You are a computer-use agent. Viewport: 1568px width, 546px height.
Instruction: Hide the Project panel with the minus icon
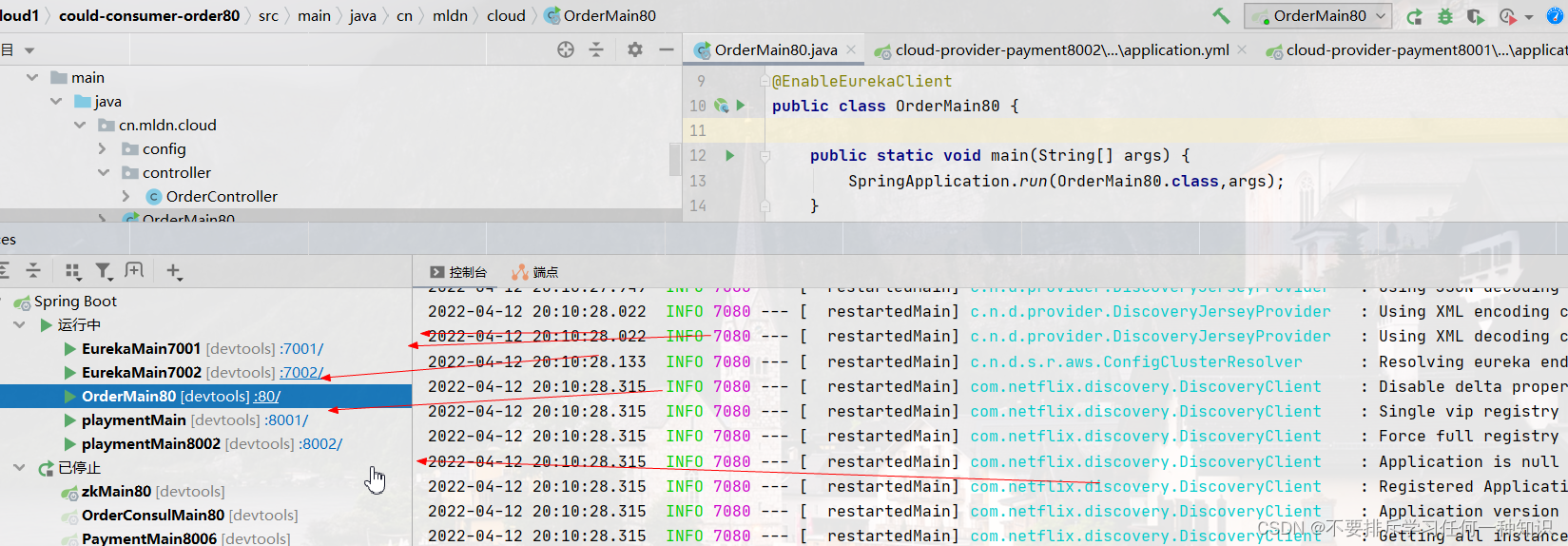click(x=667, y=49)
